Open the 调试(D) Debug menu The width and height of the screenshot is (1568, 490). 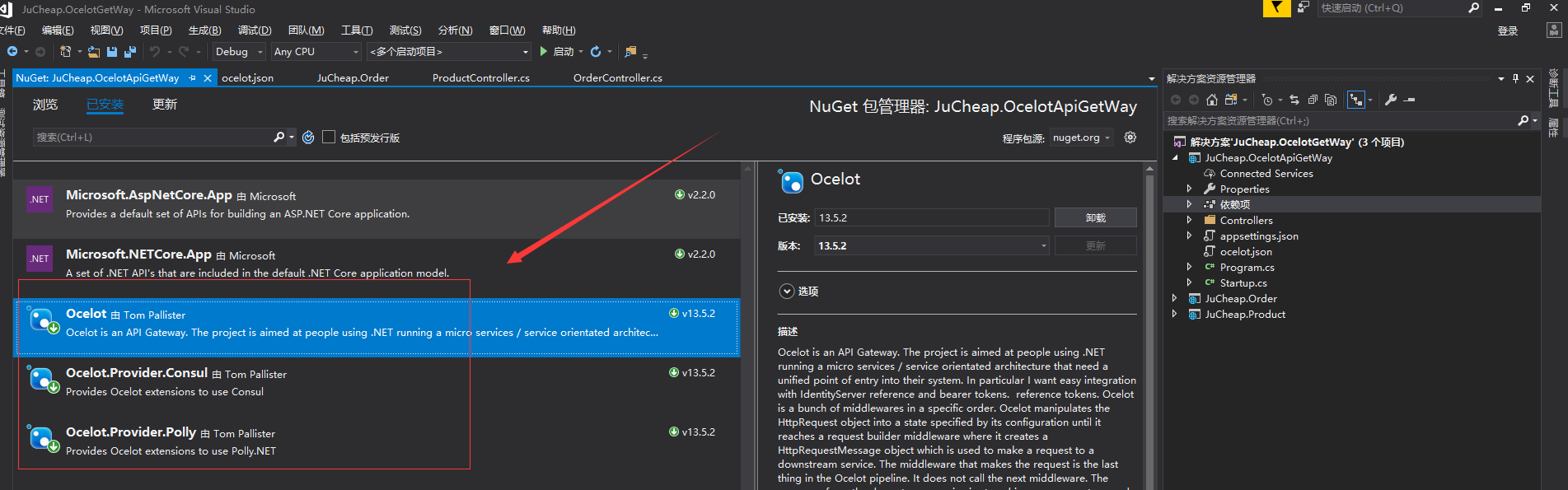pos(255,30)
